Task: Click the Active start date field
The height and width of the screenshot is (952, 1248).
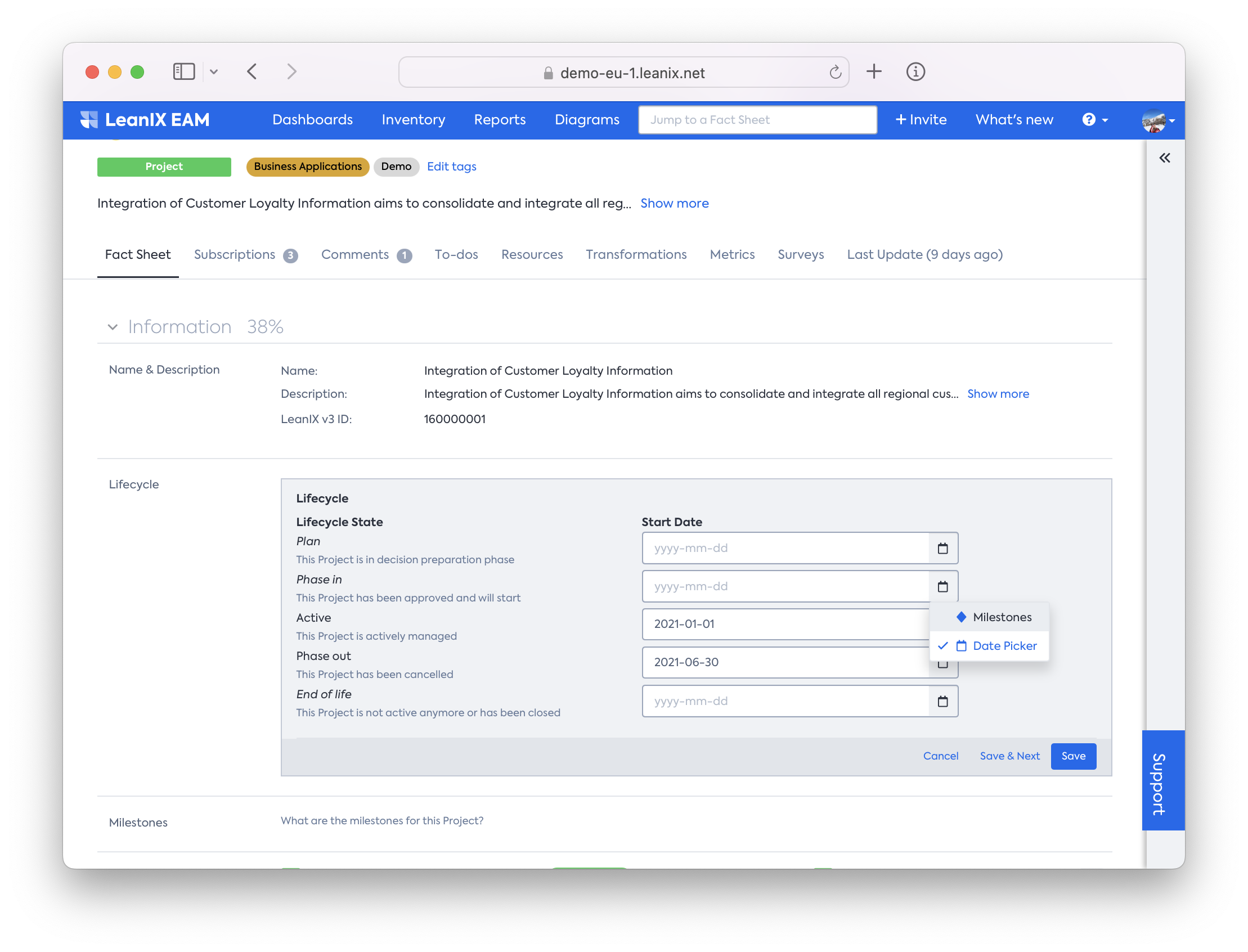Action: point(785,624)
